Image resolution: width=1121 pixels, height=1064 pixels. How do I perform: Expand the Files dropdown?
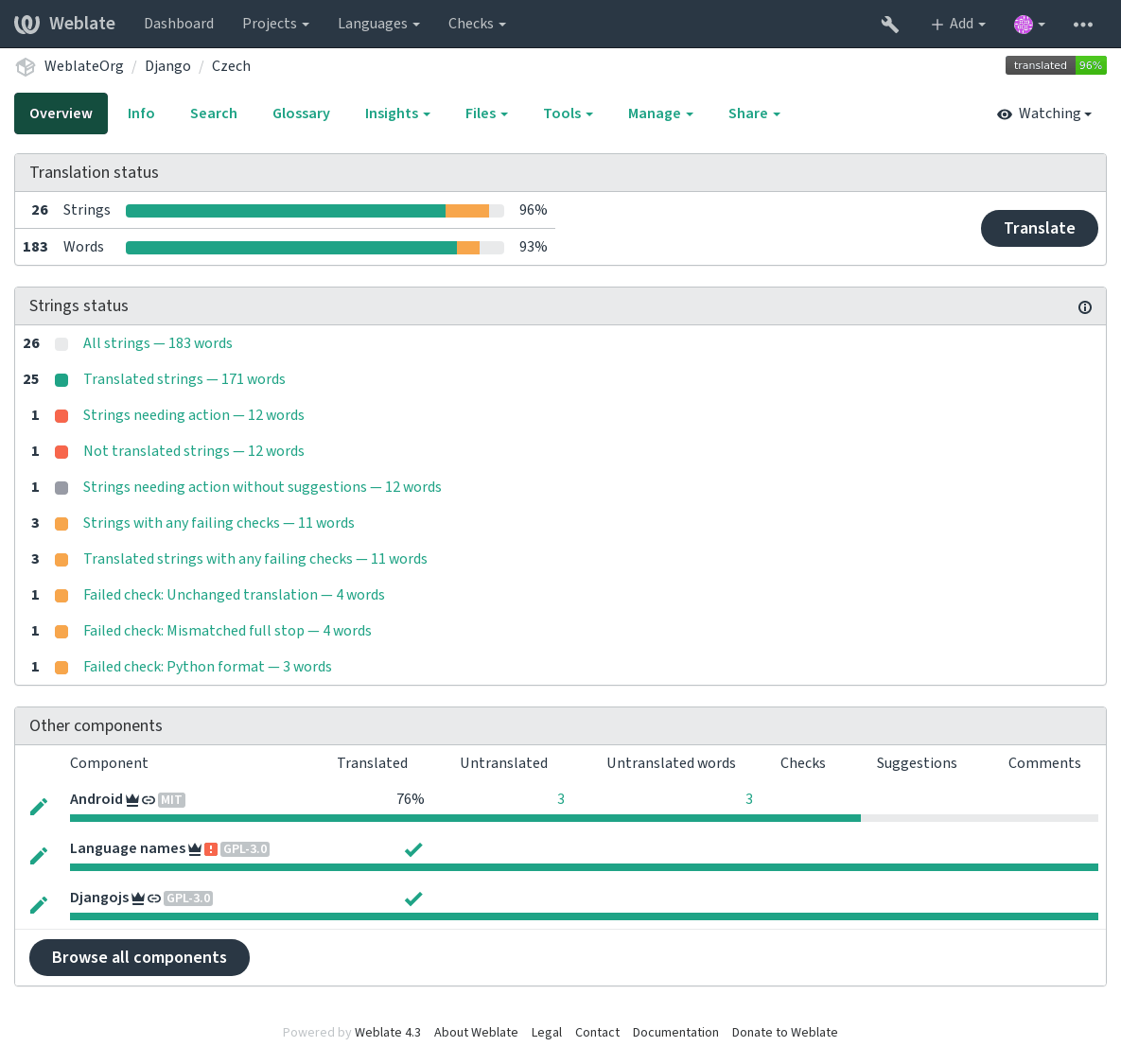(486, 113)
